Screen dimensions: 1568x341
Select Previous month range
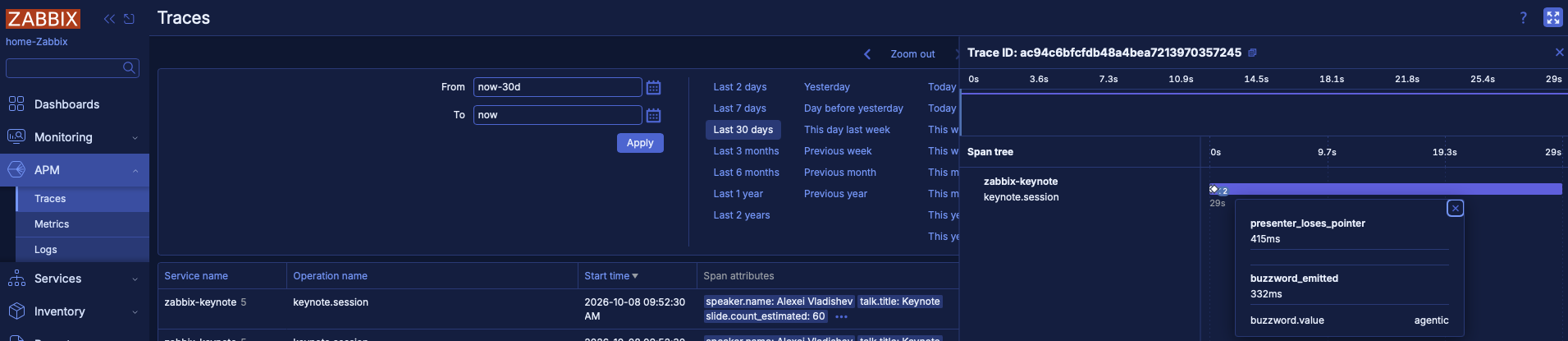click(840, 173)
